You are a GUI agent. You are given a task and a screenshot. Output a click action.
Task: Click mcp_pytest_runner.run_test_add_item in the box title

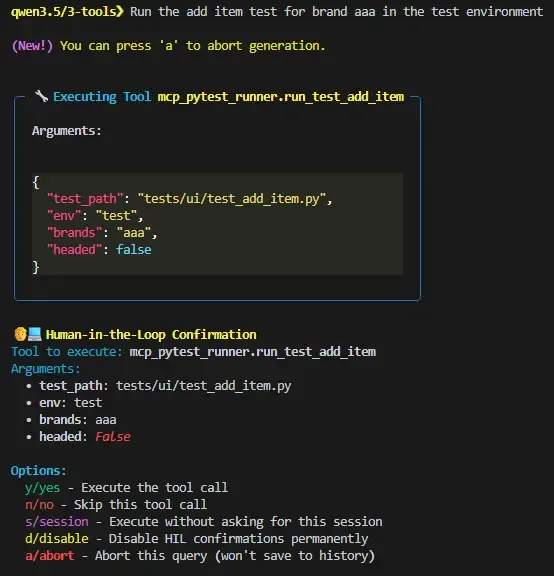click(x=281, y=97)
